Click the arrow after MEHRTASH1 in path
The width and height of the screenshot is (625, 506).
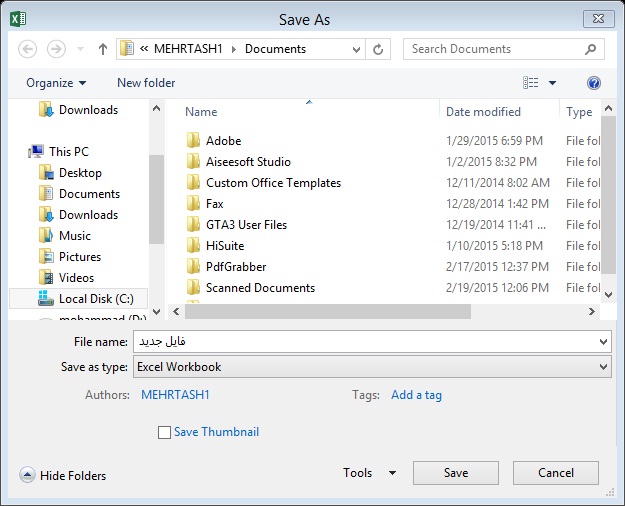234,49
